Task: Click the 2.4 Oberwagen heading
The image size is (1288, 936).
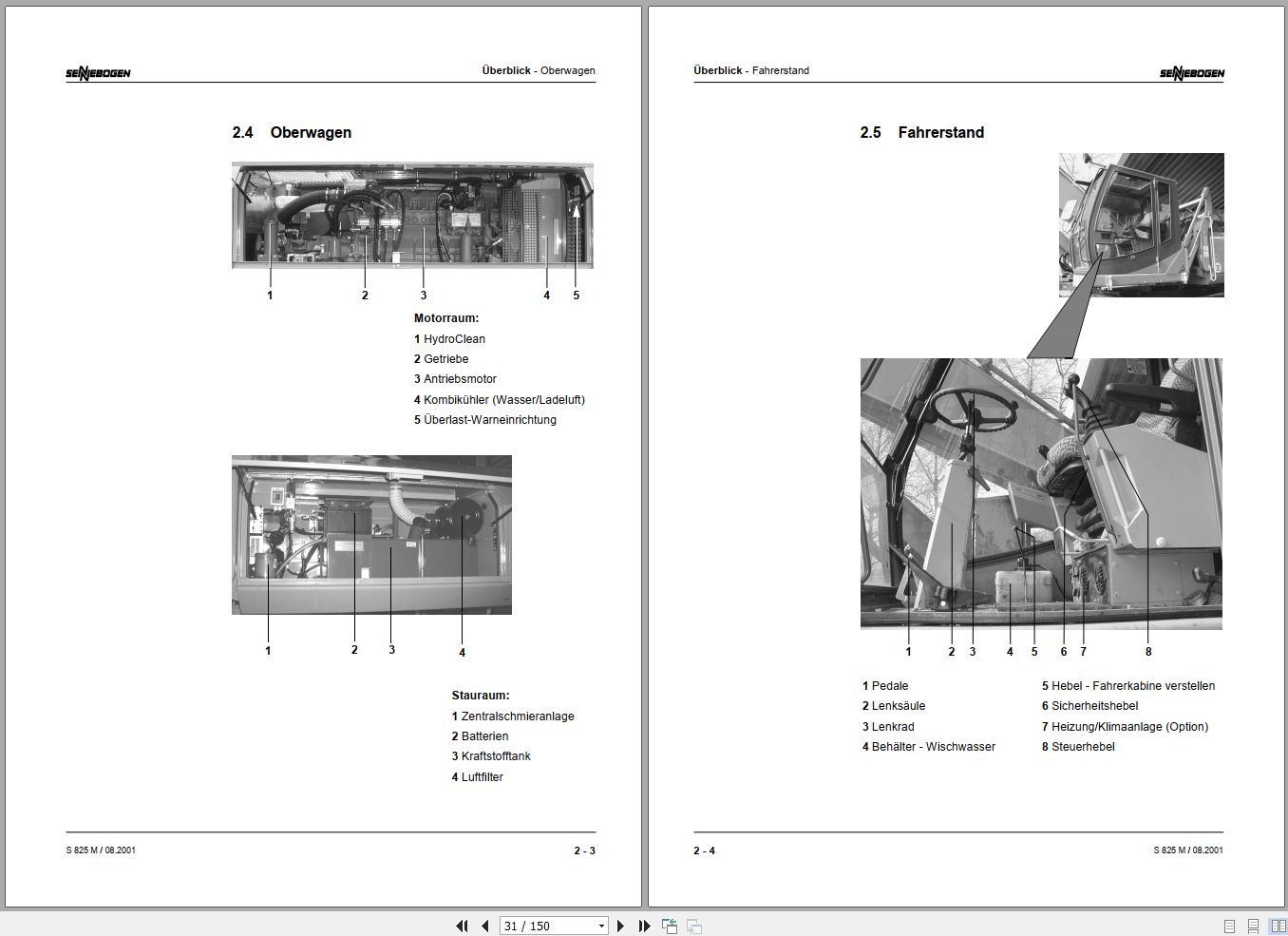Action: coord(292,132)
